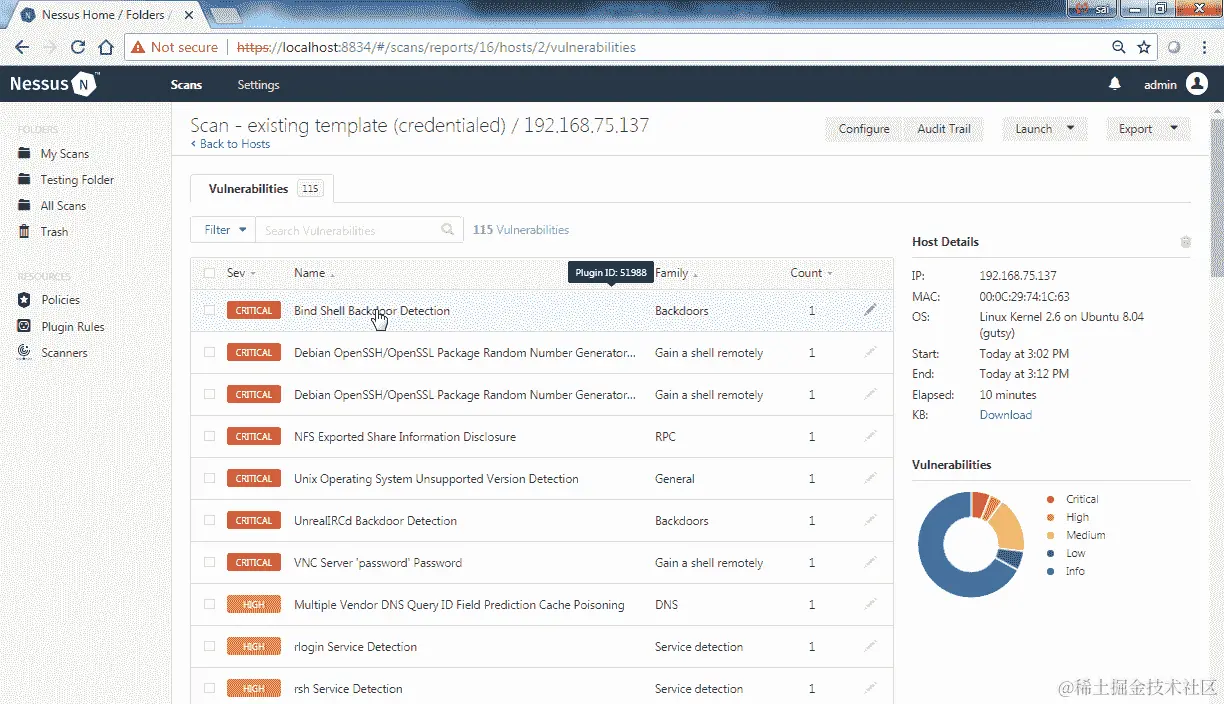Download the KB via Download link
Image resolution: width=1224 pixels, height=704 pixels.
[x=1005, y=415]
